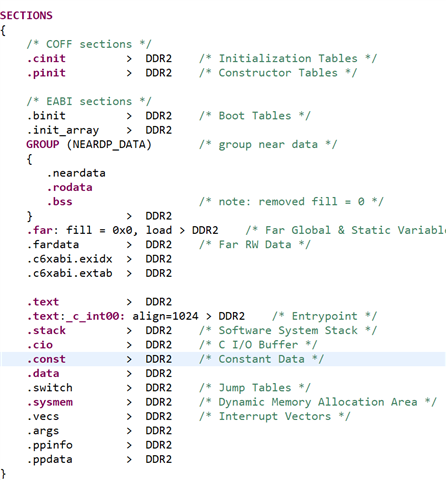Click the .pinit section name
The width and height of the screenshot is (446, 480).
pyautogui.click(x=46, y=73)
